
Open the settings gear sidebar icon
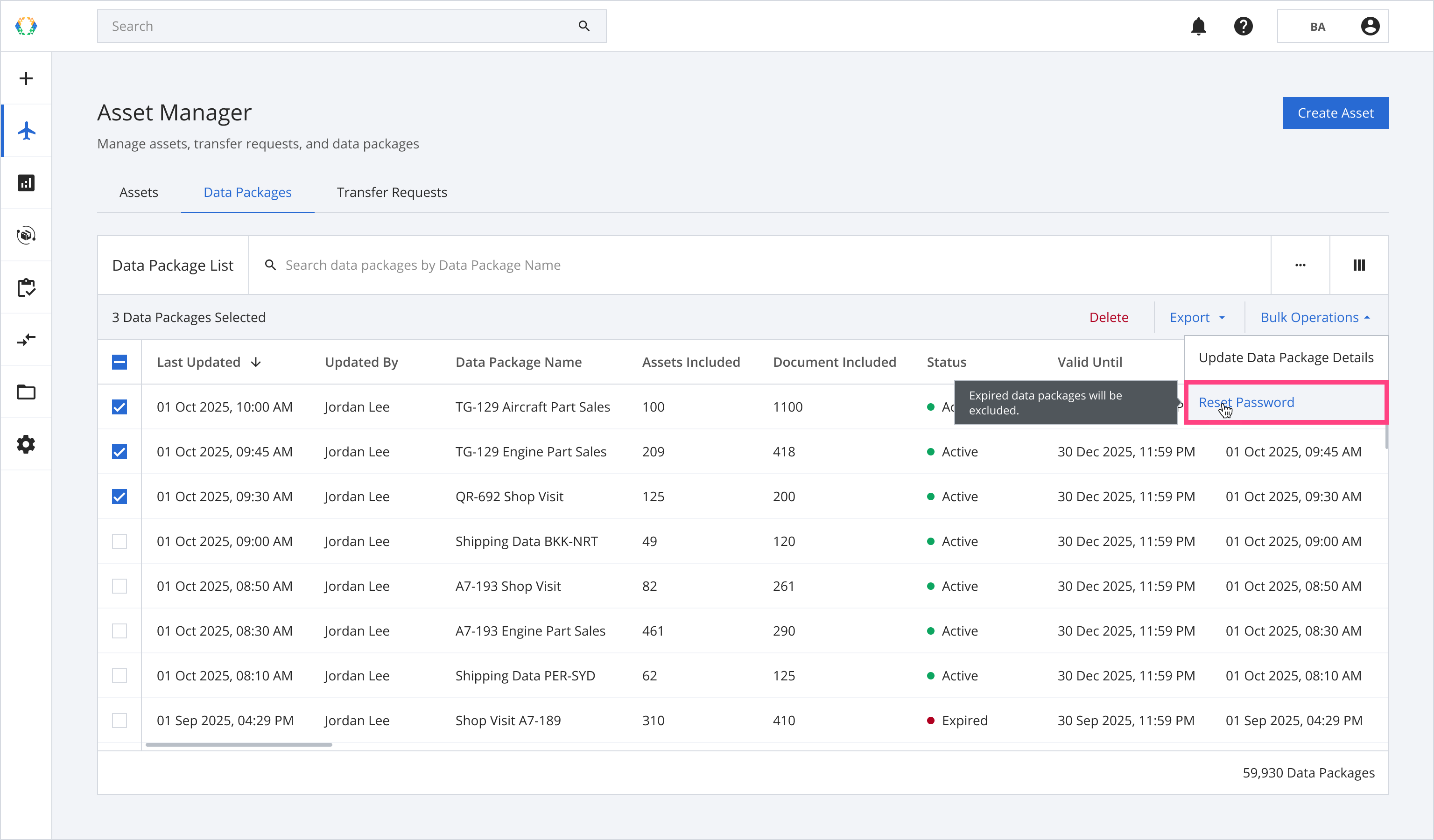click(x=26, y=444)
